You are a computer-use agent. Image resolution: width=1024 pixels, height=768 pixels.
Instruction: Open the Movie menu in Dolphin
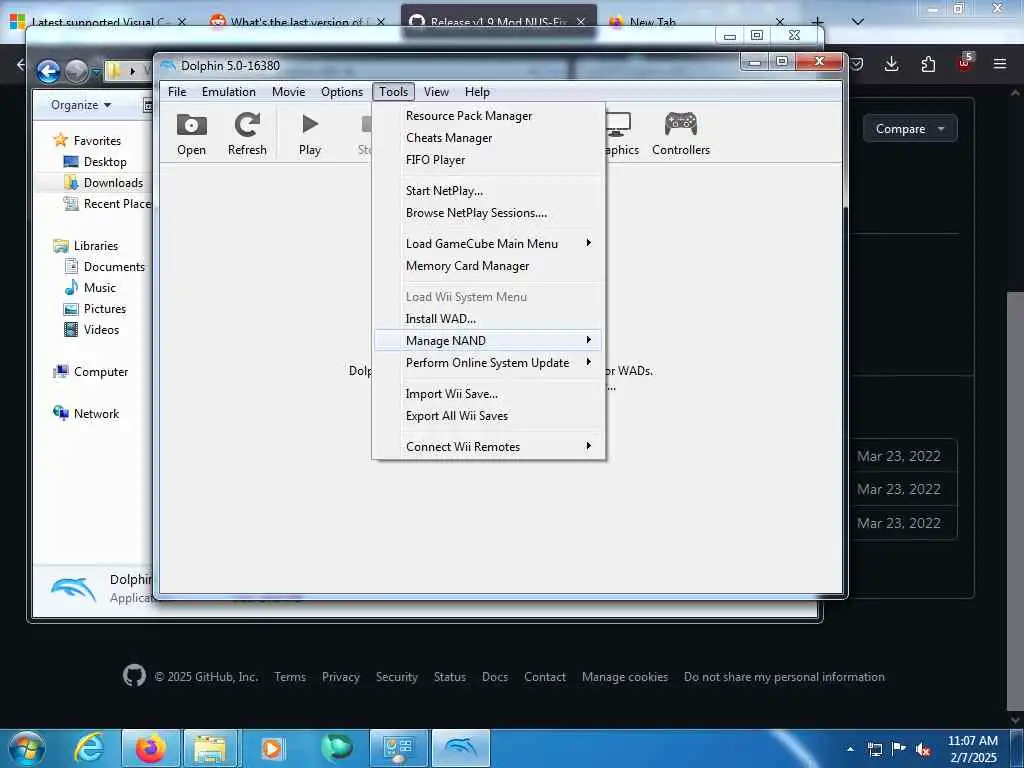pos(289,92)
